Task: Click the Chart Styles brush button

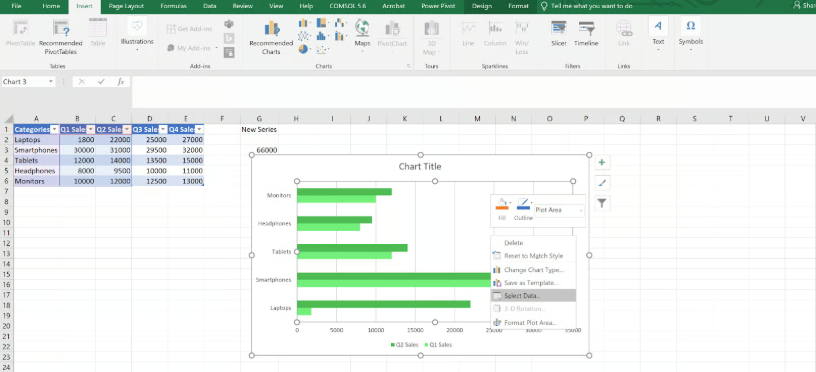Action: [602, 183]
